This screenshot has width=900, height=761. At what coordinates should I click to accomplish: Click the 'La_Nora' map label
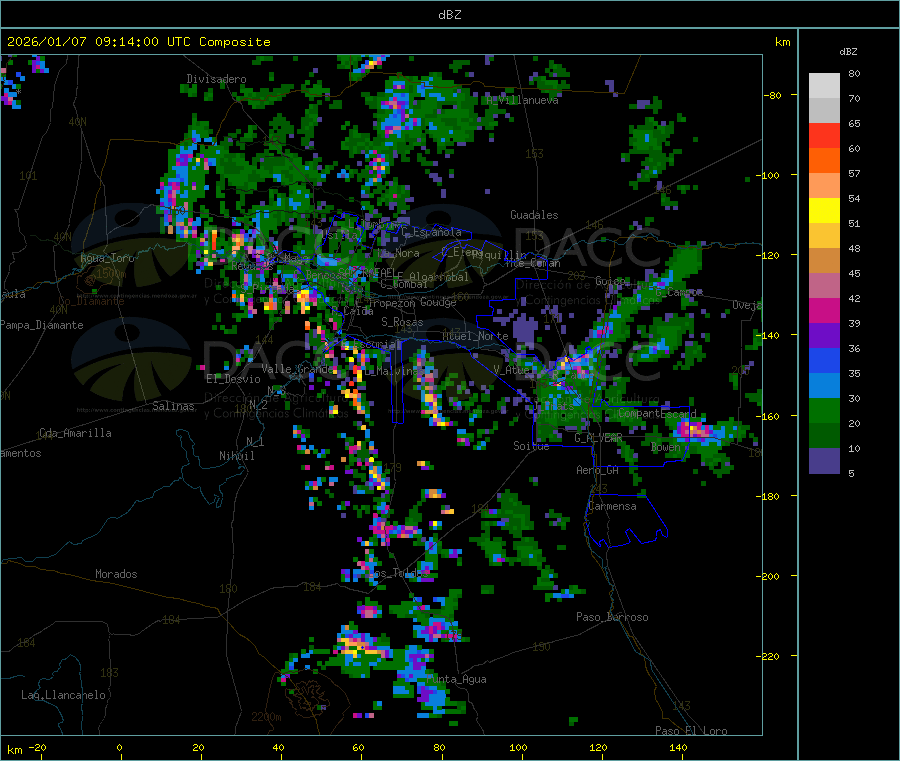398,253
